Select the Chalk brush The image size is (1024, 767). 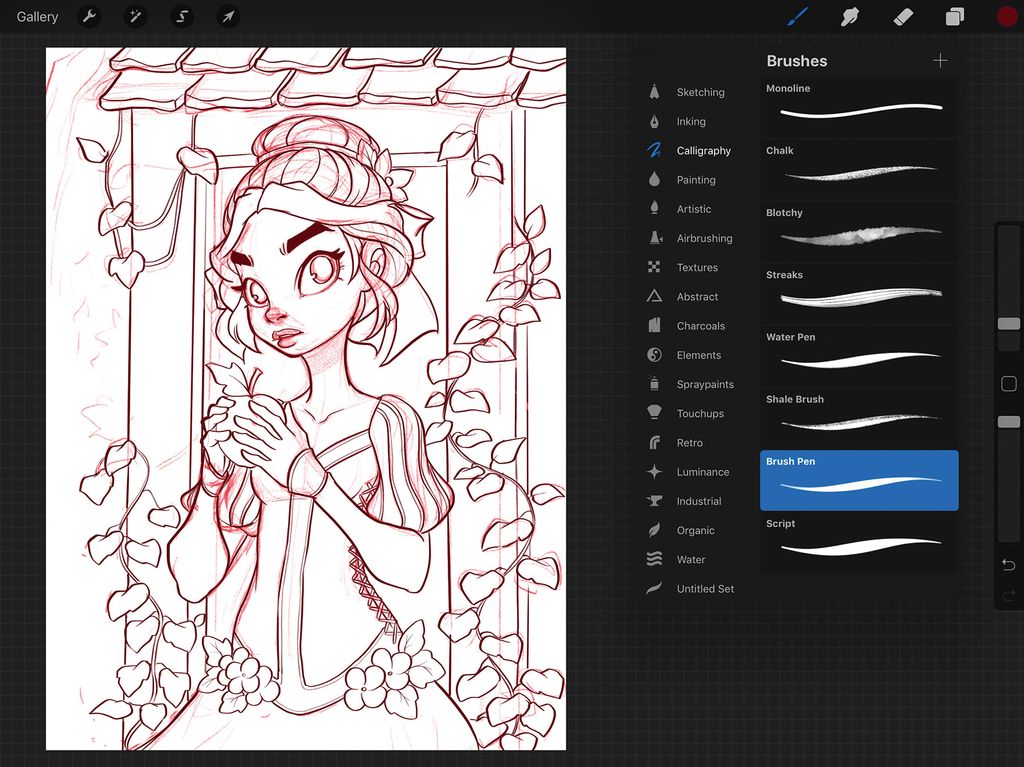858,169
